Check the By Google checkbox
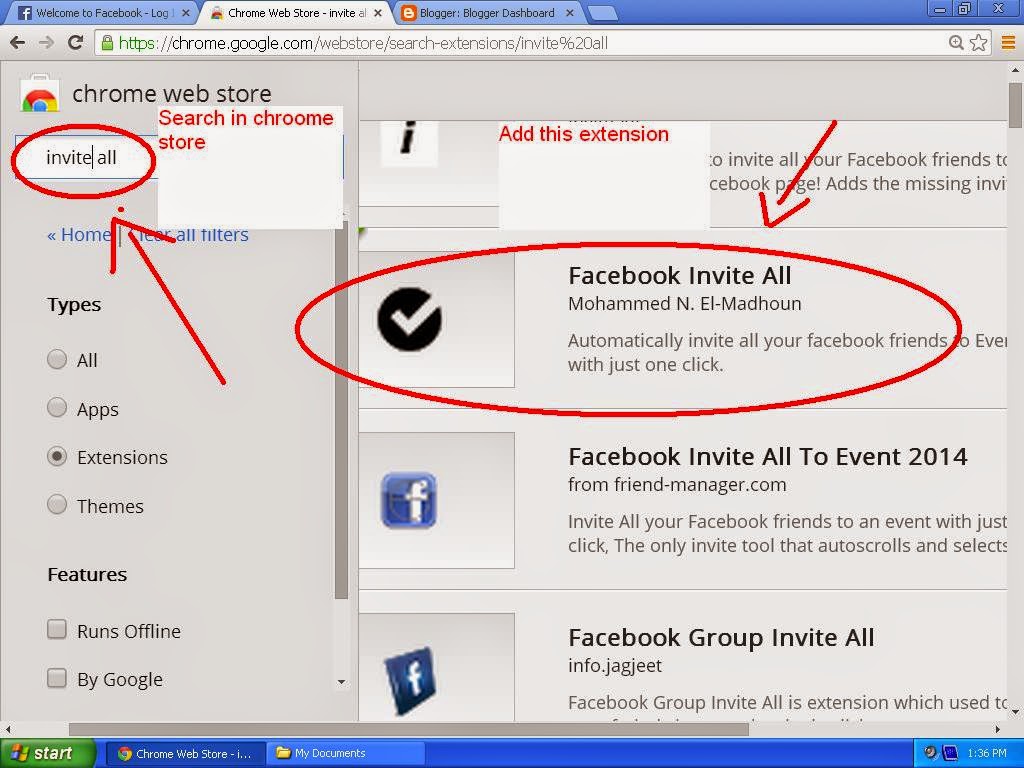 coord(57,678)
